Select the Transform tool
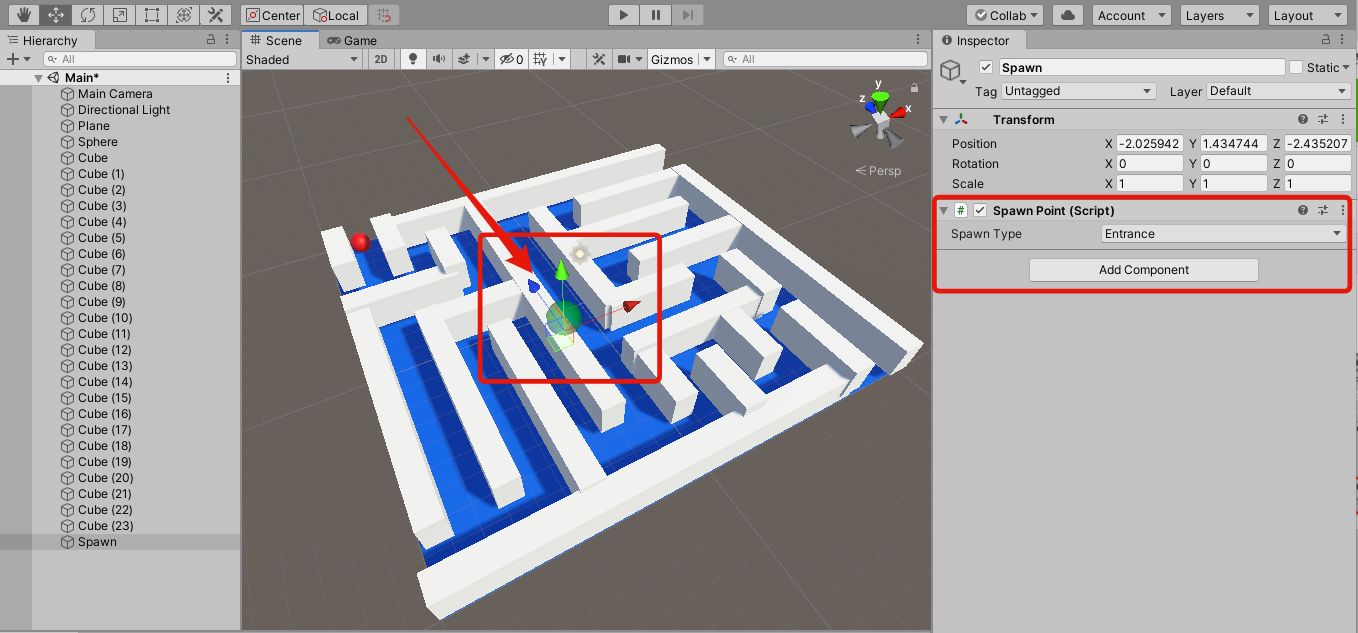The image size is (1358, 633). (182, 15)
